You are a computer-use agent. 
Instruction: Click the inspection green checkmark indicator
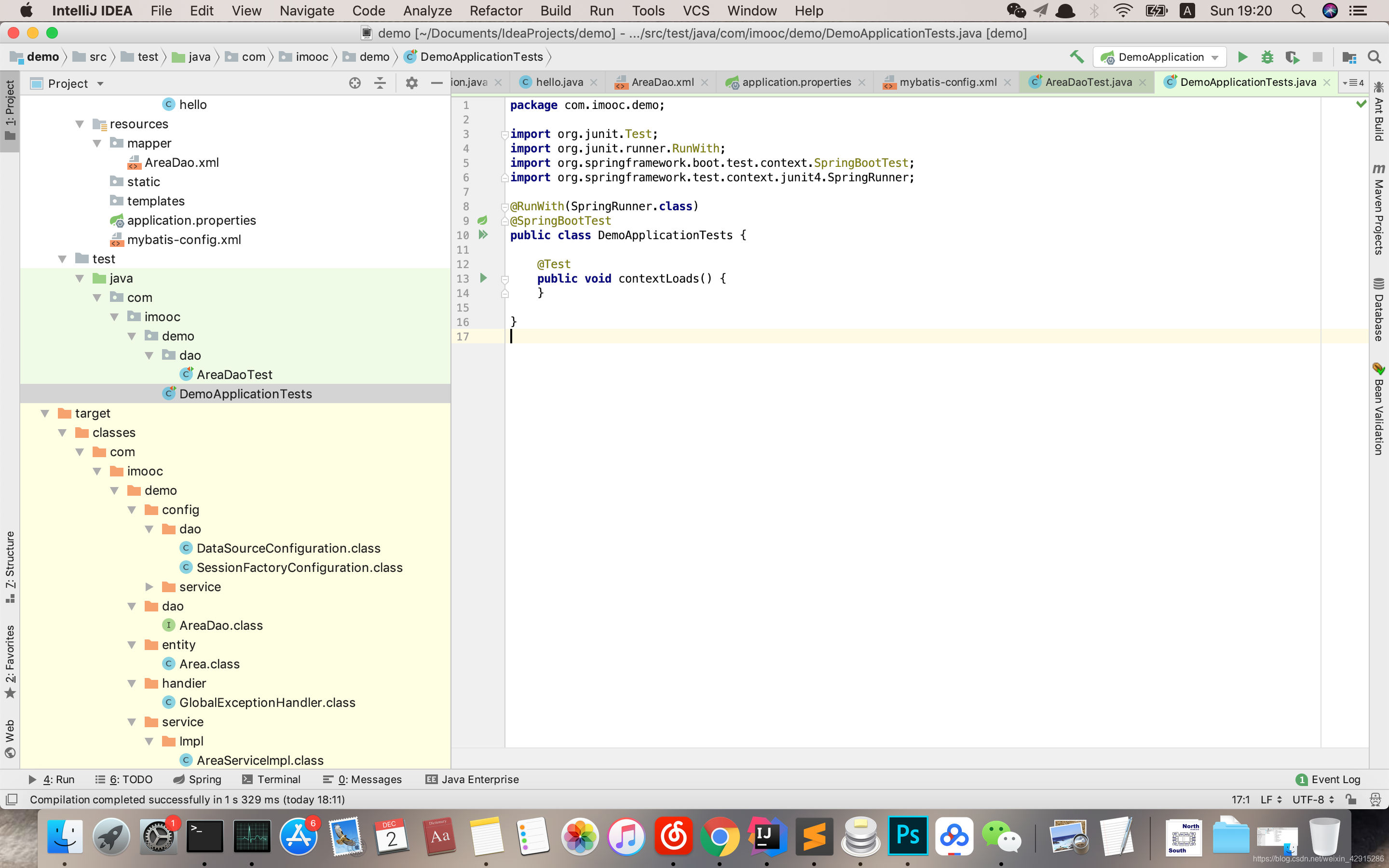[1361, 104]
